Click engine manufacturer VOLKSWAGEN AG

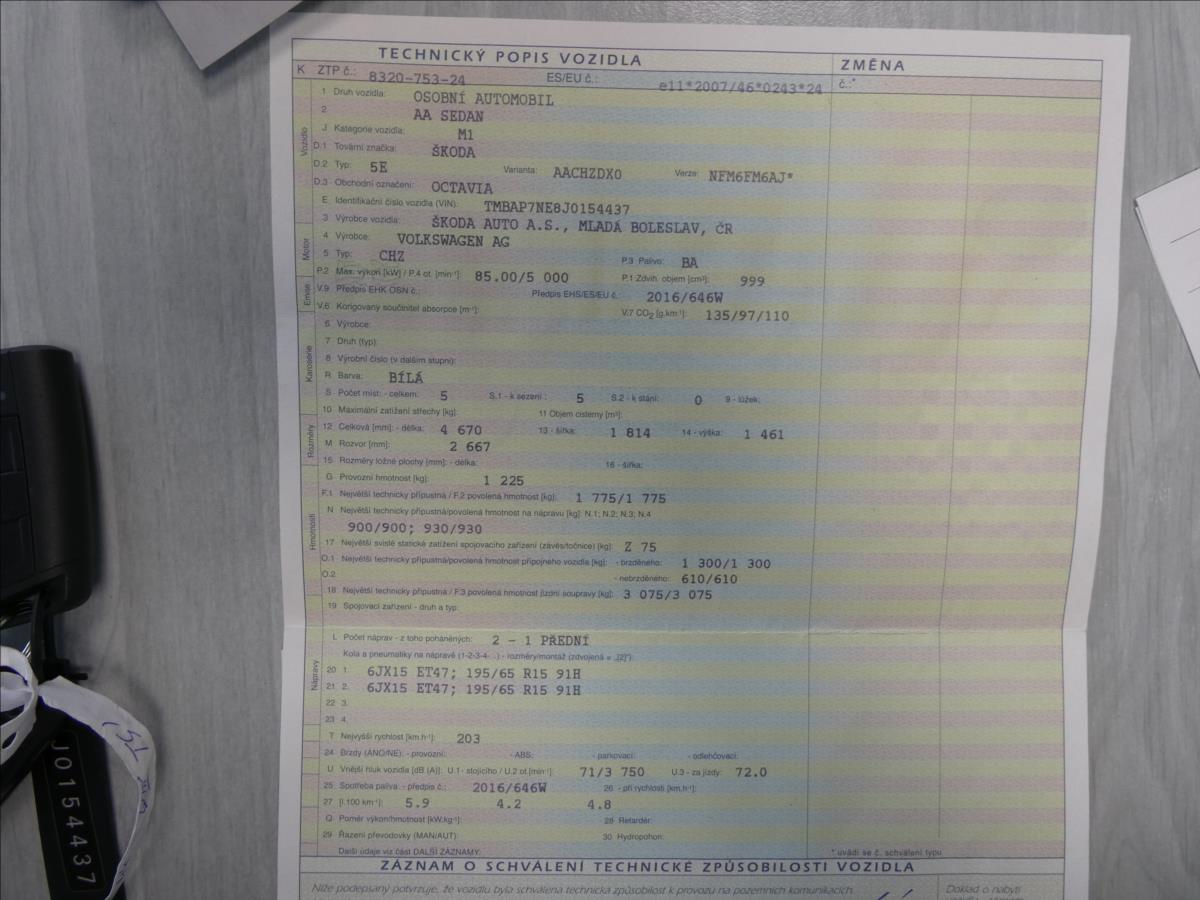click(x=453, y=240)
